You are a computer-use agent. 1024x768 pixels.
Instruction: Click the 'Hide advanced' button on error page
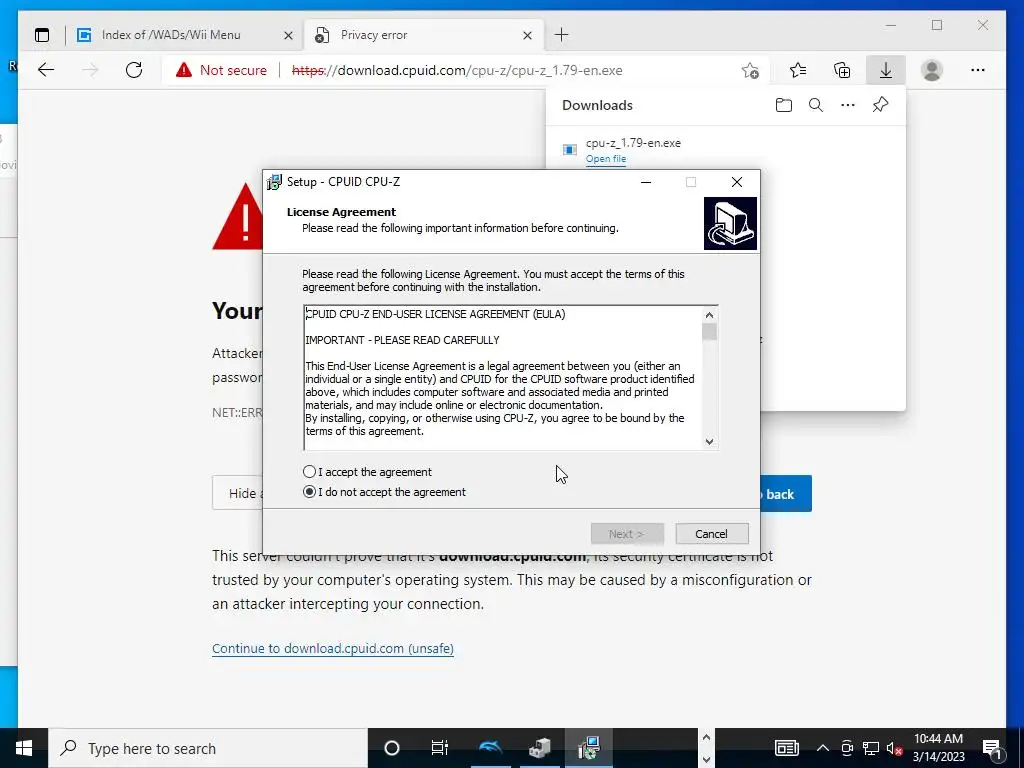pos(238,493)
